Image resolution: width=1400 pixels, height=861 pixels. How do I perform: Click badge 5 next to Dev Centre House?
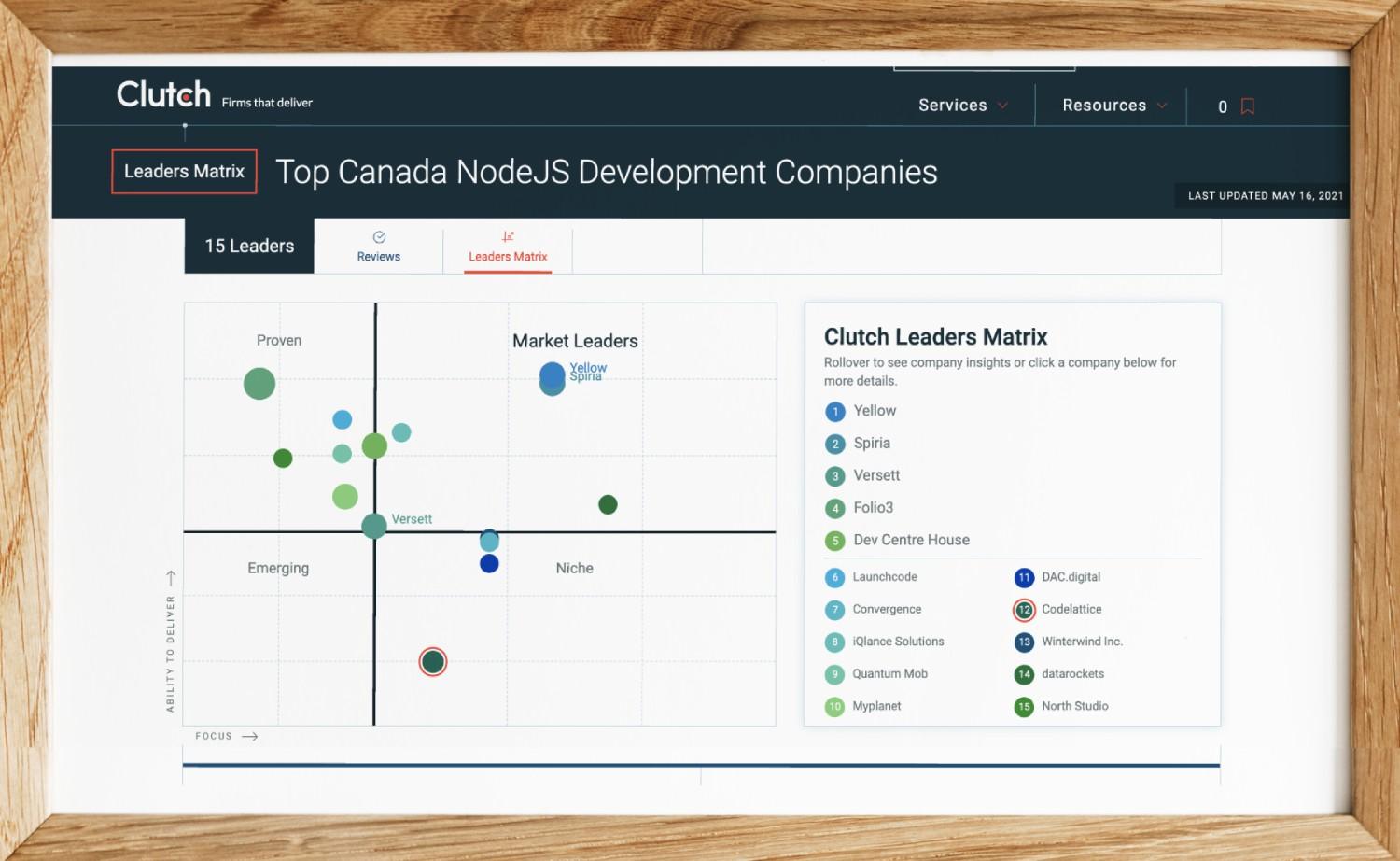835,541
